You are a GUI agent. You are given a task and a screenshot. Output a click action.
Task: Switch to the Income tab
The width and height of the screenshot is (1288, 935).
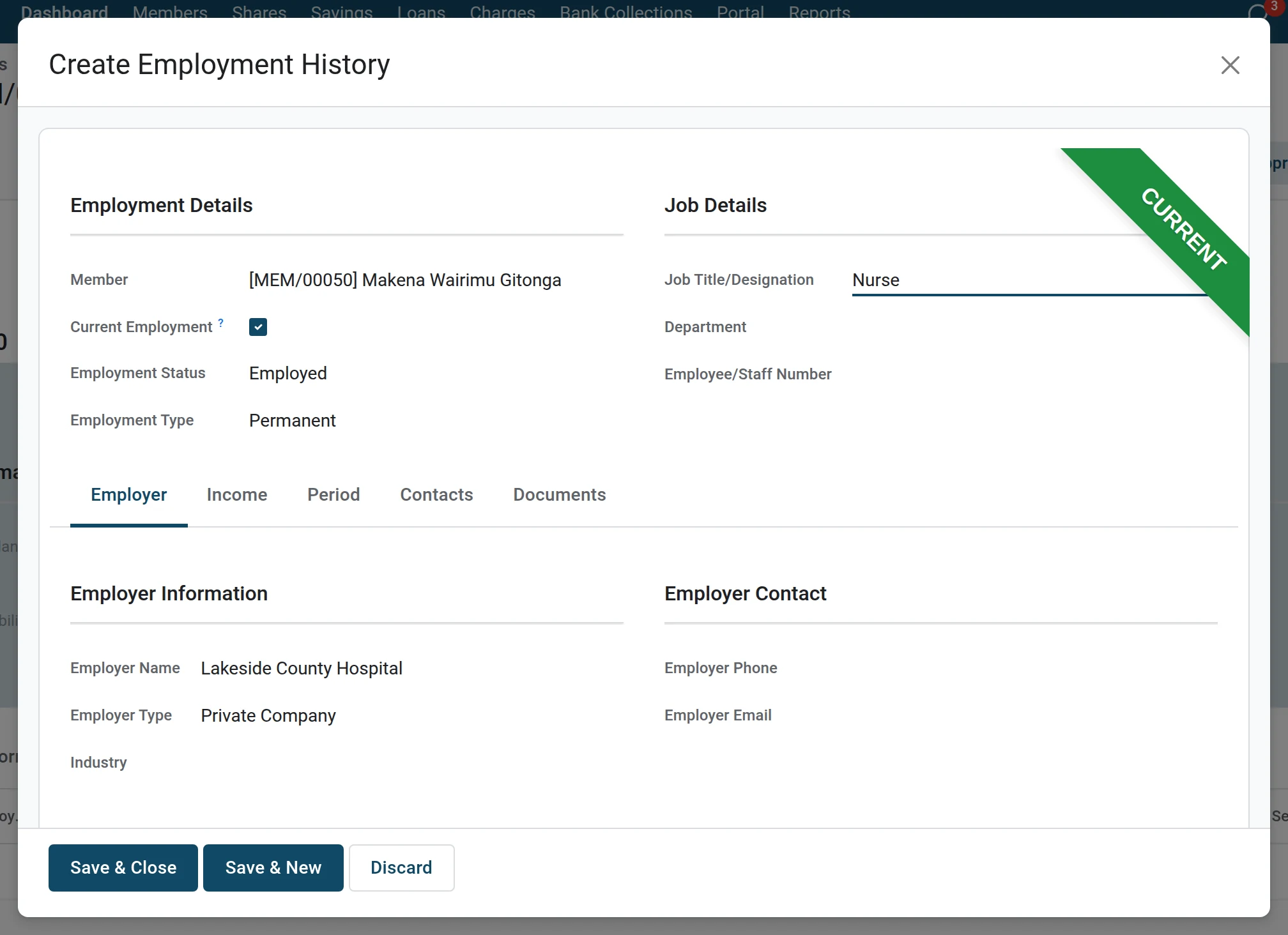click(237, 494)
